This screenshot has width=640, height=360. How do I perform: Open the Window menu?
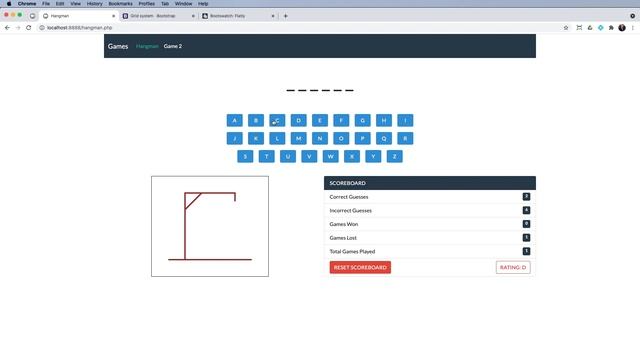click(183, 4)
